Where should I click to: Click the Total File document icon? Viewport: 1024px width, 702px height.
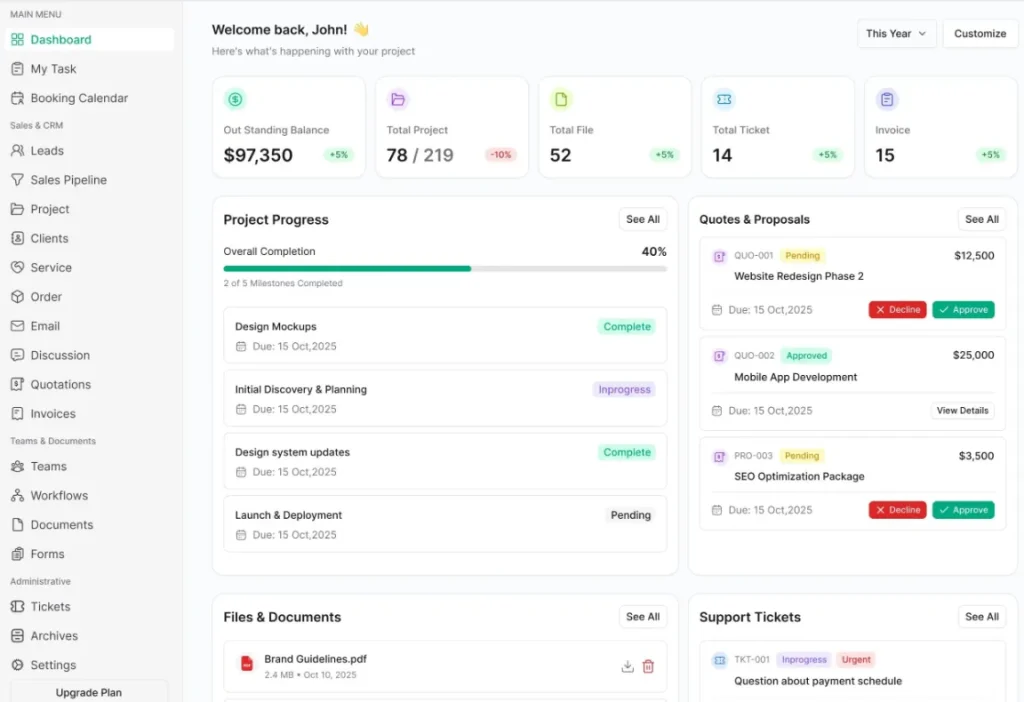(x=561, y=99)
